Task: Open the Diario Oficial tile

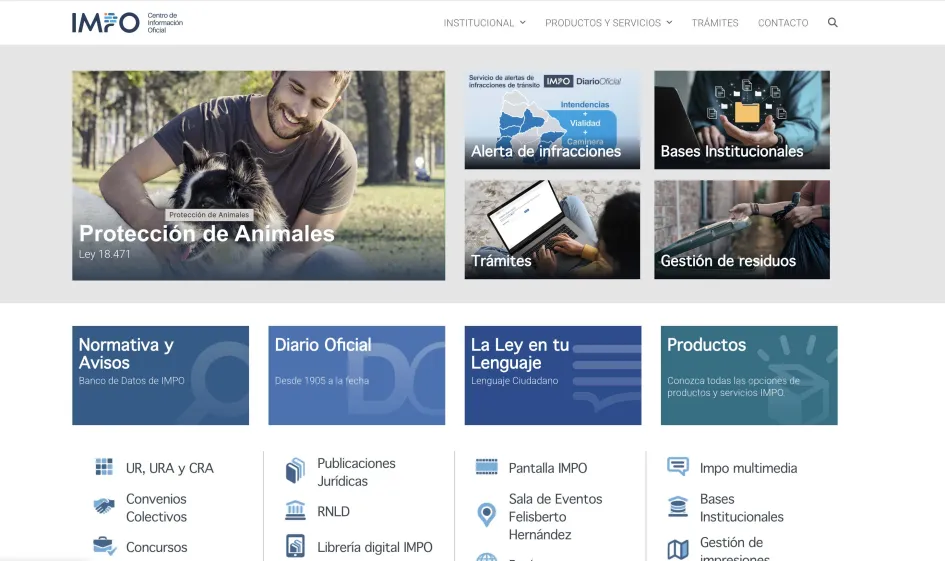Action: point(356,375)
